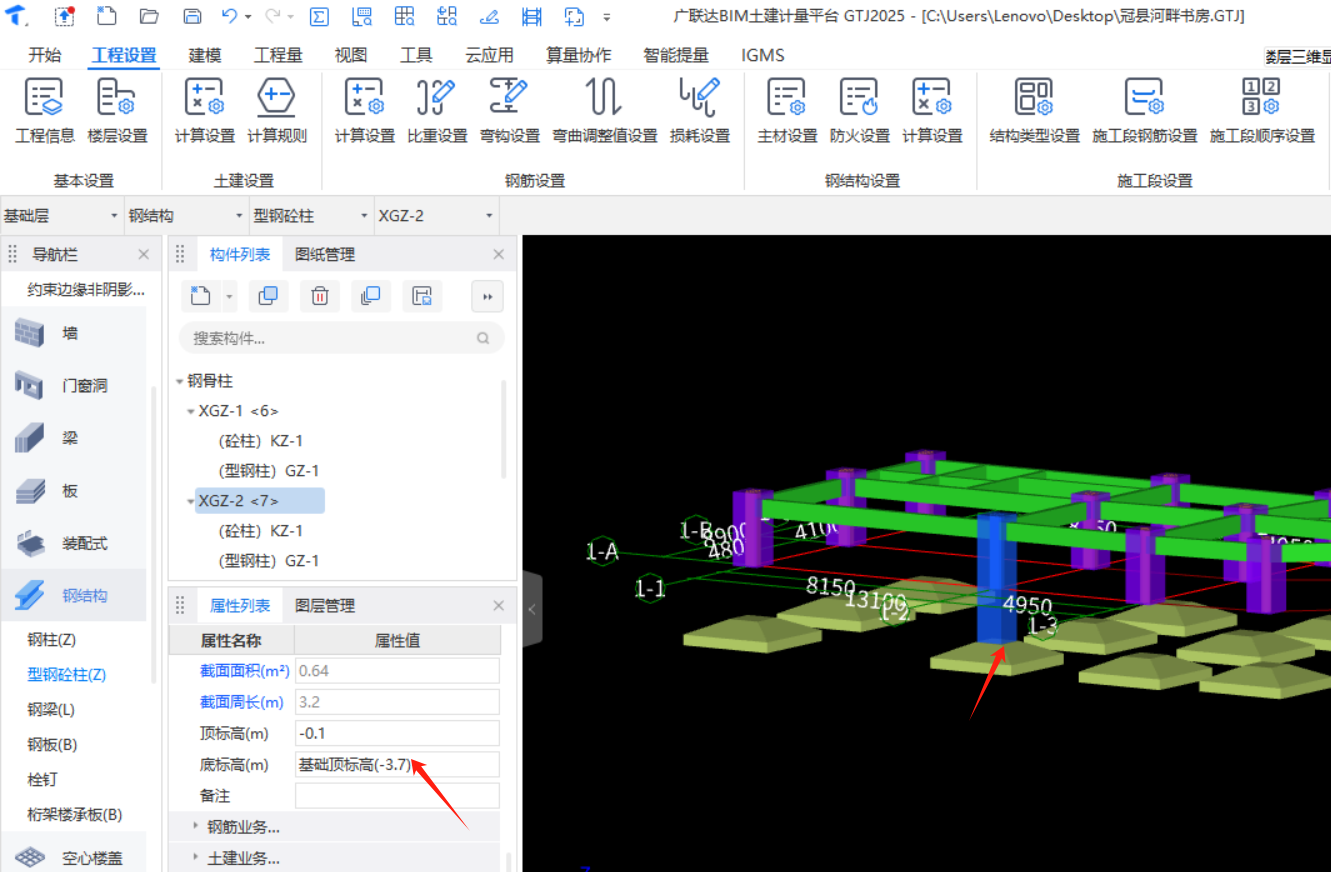Select 桁架楼承板(B) in the steel structure list
The image size is (1331, 872).
pyautogui.click(x=75, y=814)
